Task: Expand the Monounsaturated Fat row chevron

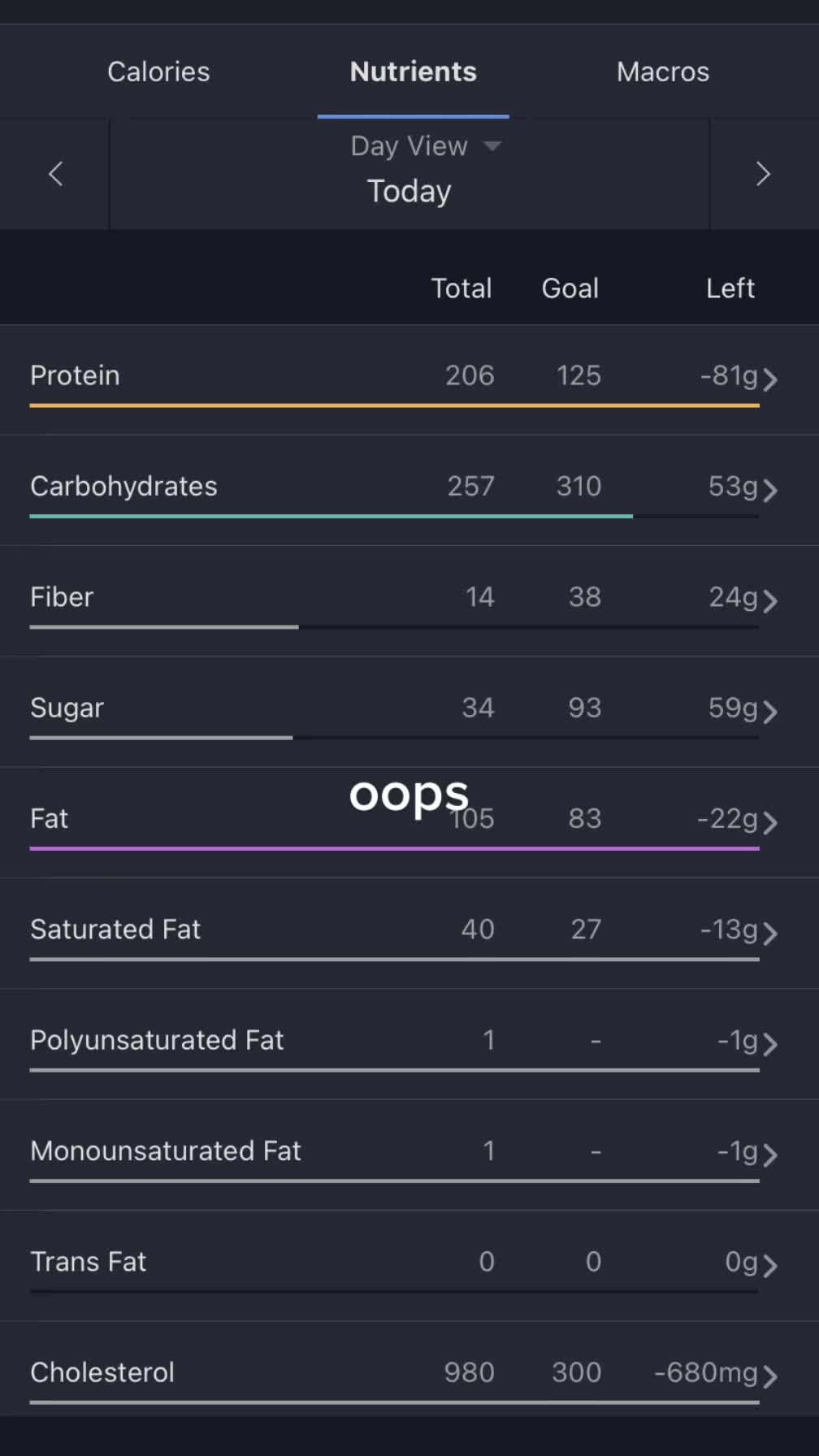Action: [770, 1155]
